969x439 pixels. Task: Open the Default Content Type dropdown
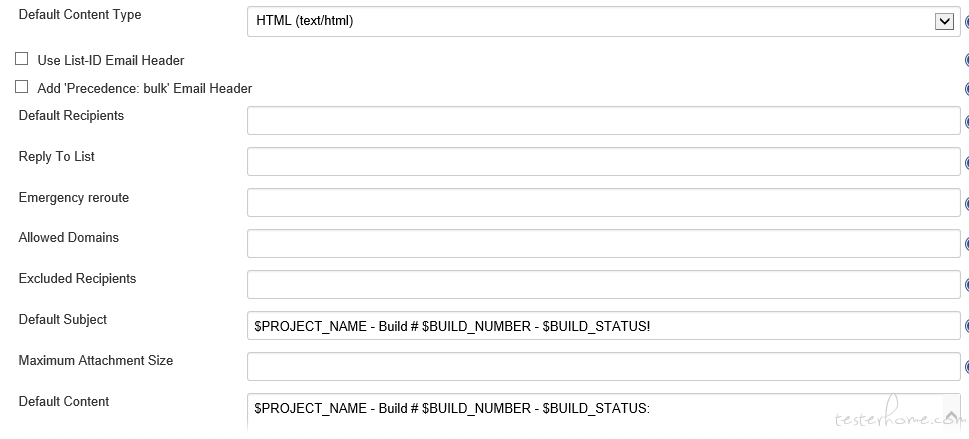590,21
